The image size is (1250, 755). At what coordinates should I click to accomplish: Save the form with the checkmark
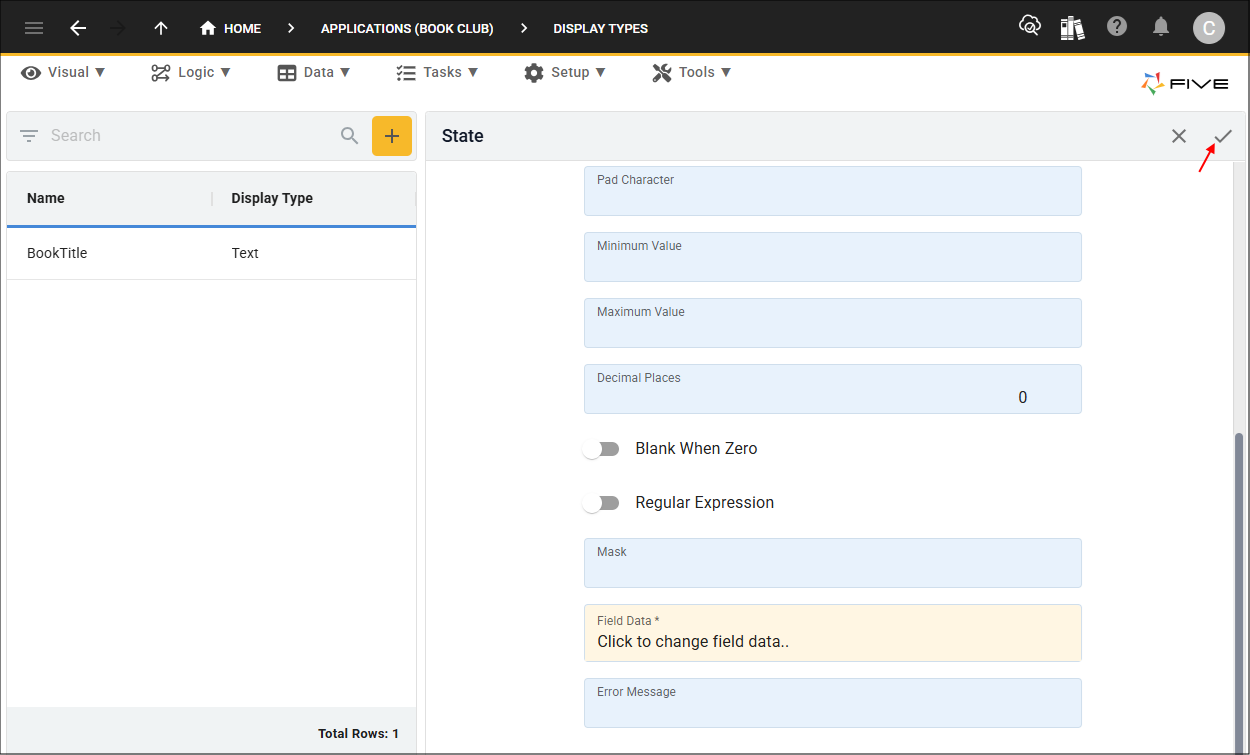click(x=1223, y=136)
